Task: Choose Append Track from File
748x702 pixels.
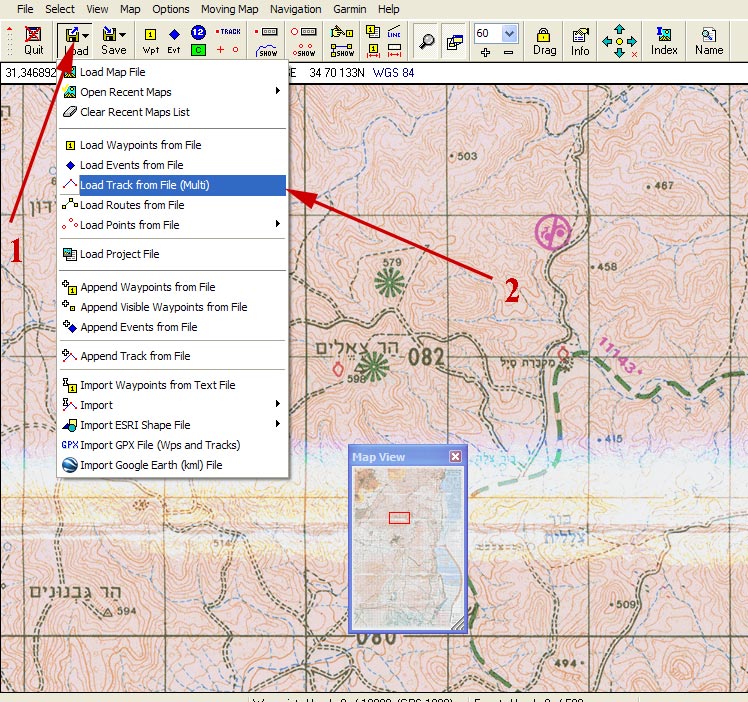Action: (173, 356)
